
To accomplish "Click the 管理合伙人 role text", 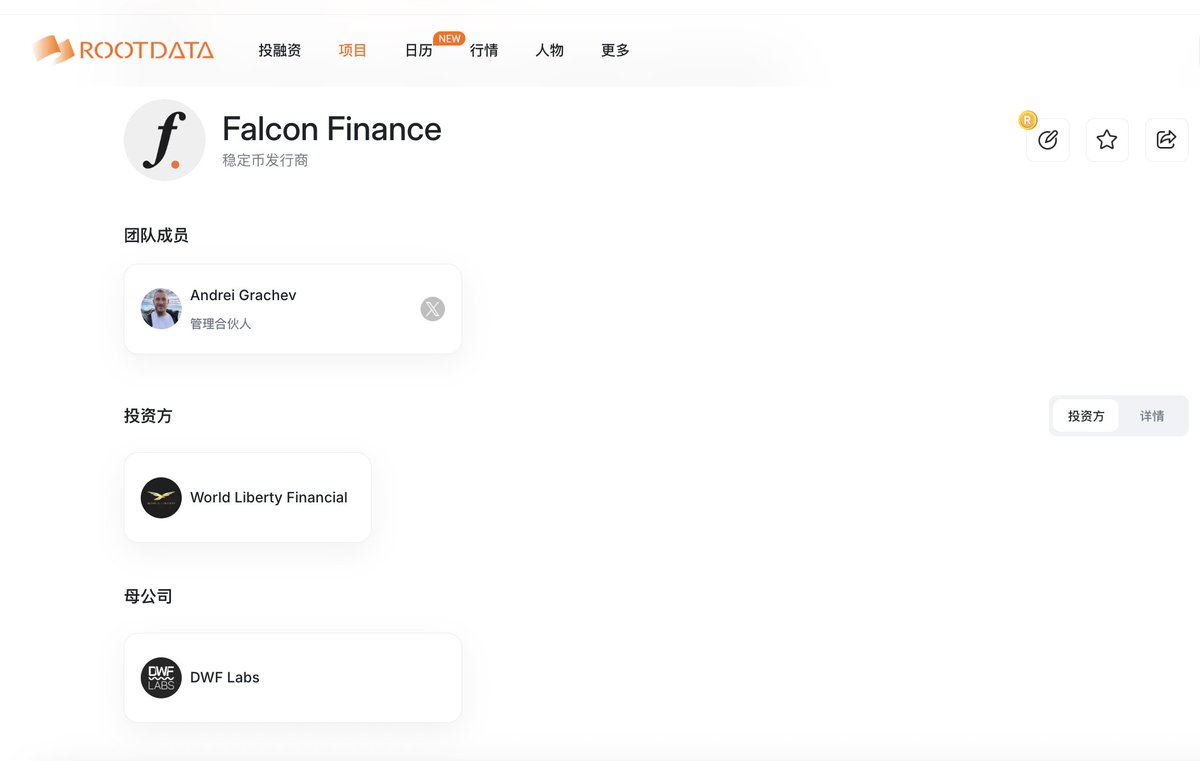I will (221, 324).
